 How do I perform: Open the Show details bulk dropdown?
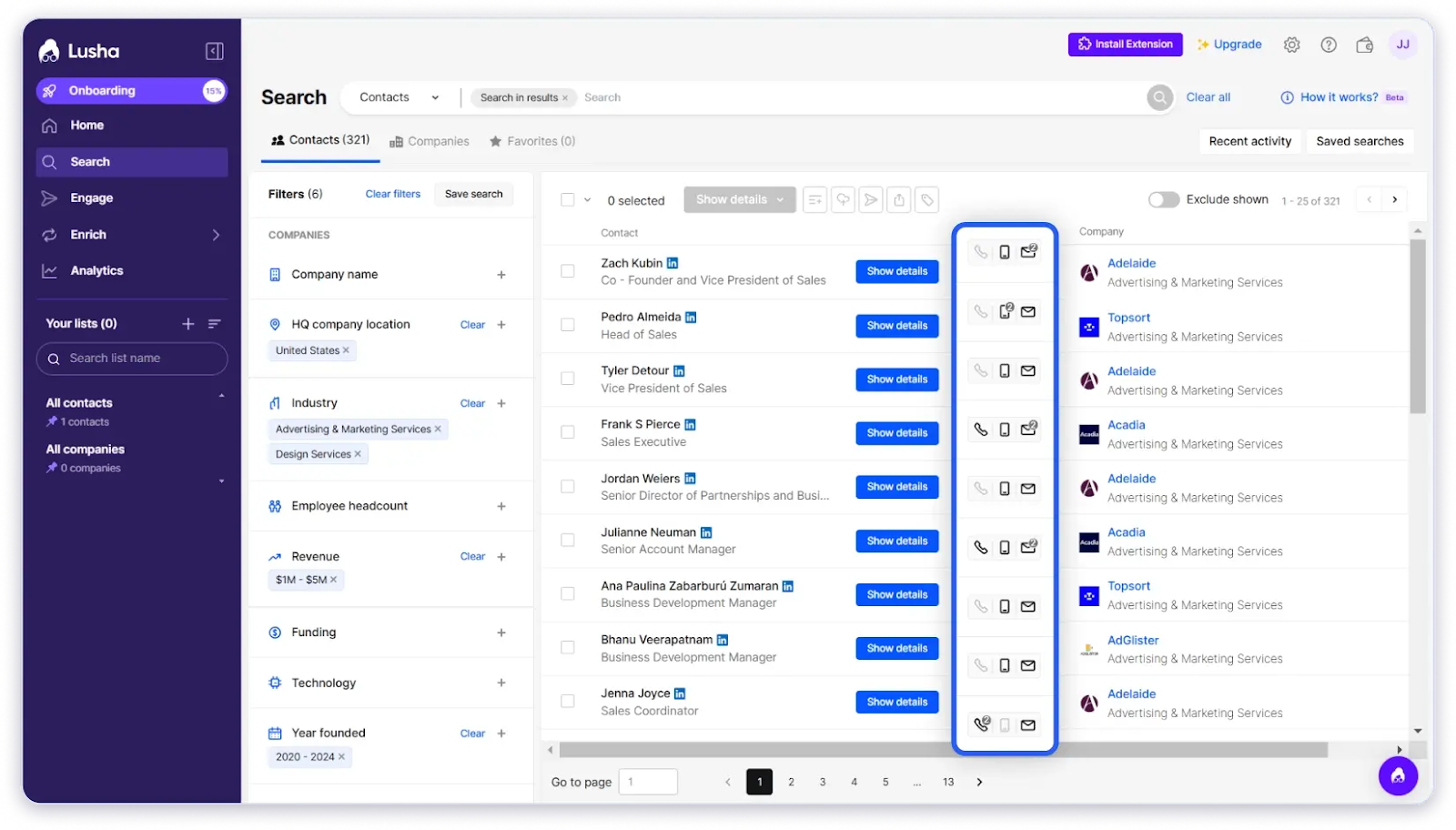[740, 199]
